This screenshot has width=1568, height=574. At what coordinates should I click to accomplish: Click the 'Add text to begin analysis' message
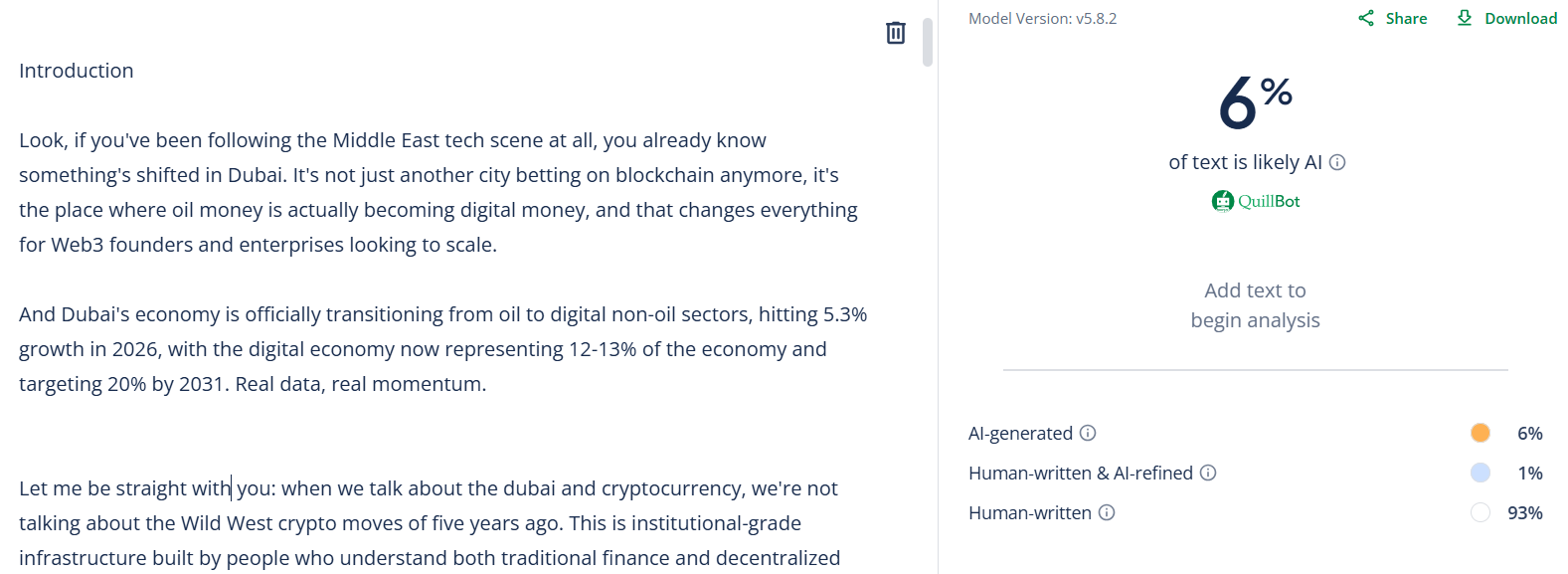(1255, 305)
